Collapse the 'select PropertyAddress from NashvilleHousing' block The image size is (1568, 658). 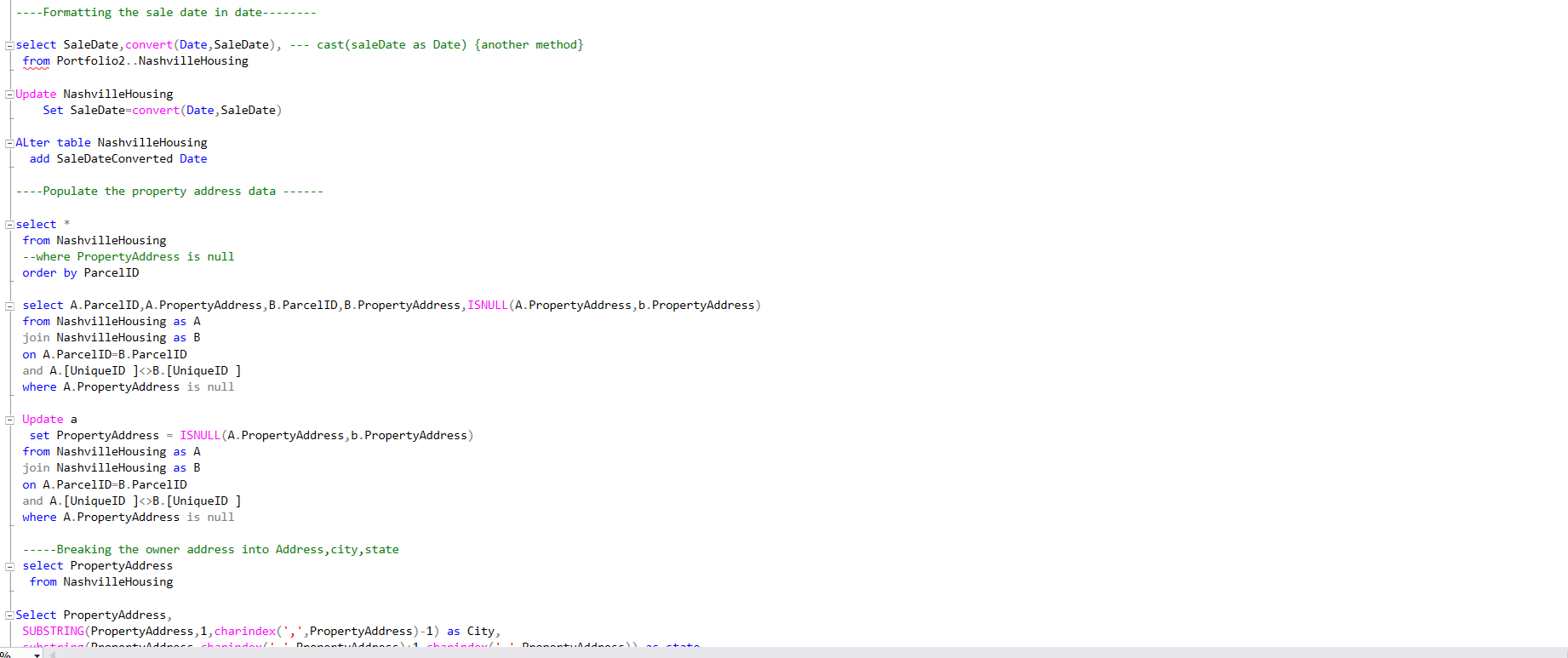(x=9, y=566)
